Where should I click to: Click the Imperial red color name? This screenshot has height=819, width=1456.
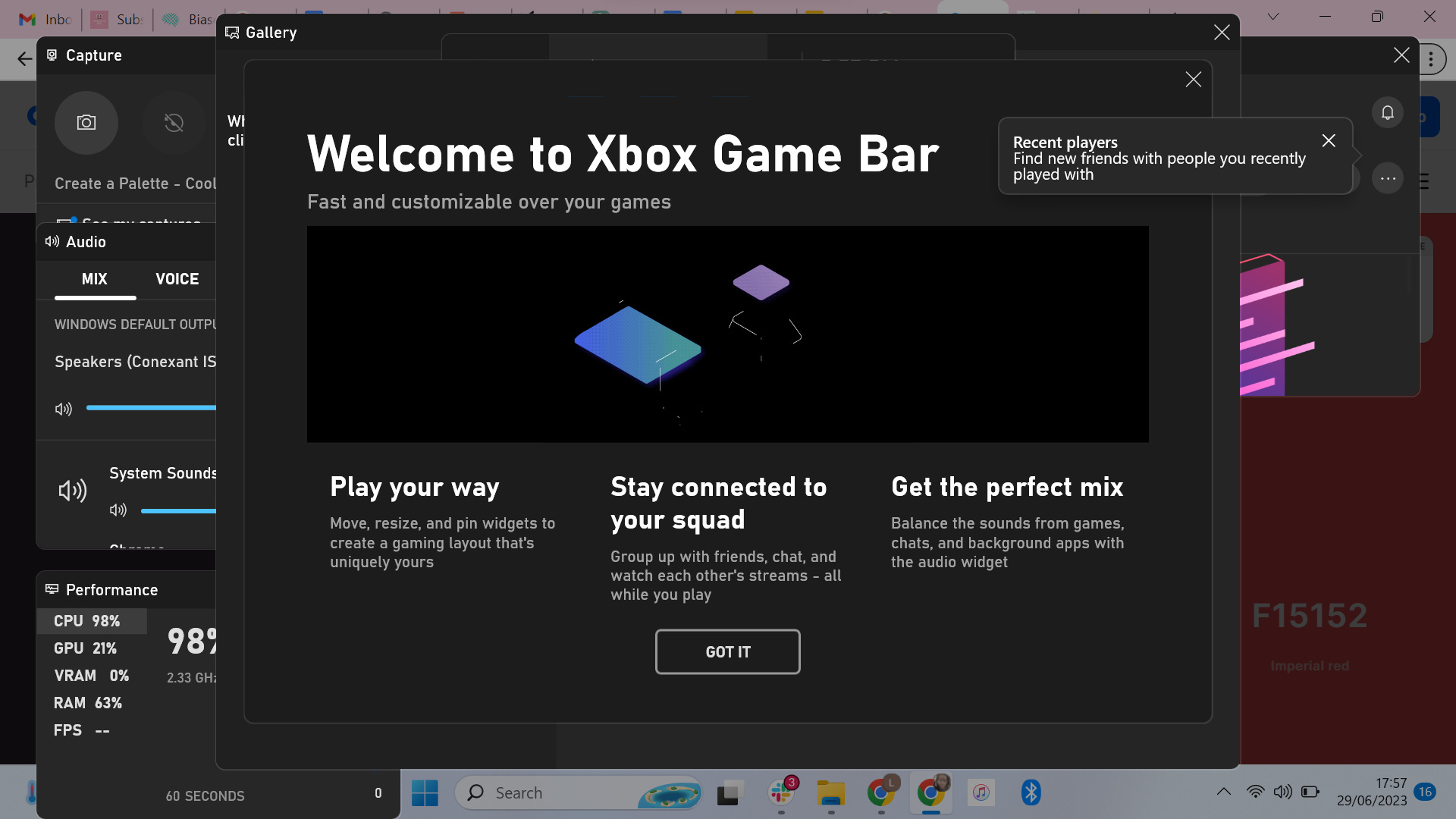(x=1310, y=666)
